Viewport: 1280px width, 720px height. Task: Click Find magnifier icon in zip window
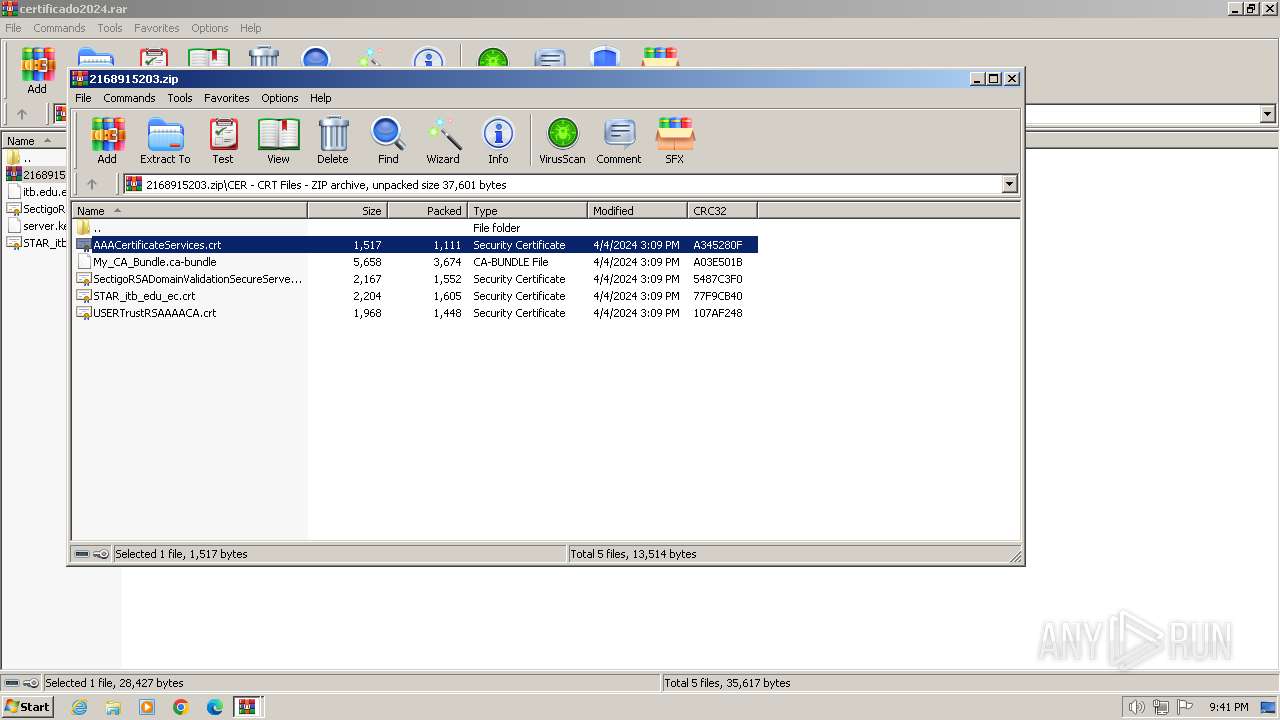[x=388, y=140]
